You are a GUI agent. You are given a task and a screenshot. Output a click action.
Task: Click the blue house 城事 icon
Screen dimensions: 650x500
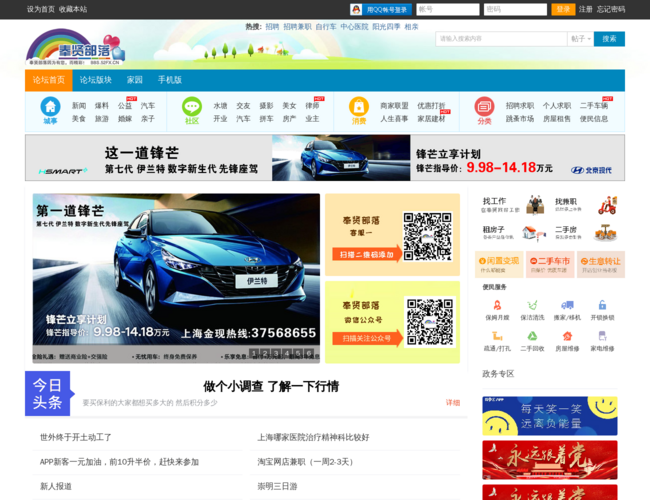click(50, 106)
